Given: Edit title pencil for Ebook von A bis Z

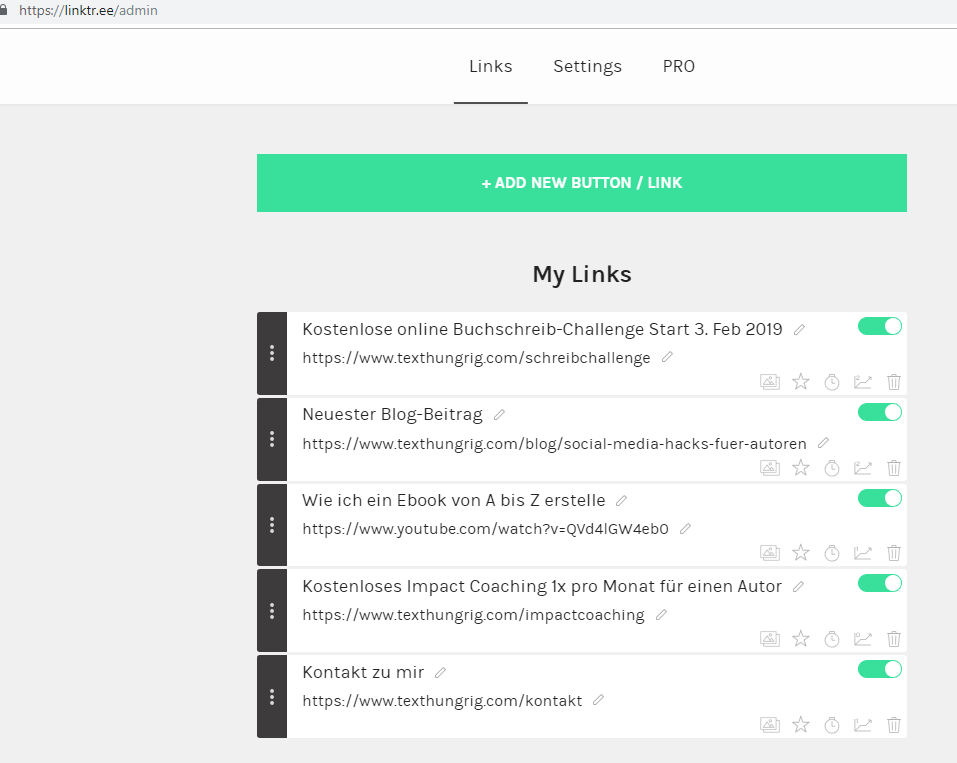Looking at the screenshot, I should 621,501.
